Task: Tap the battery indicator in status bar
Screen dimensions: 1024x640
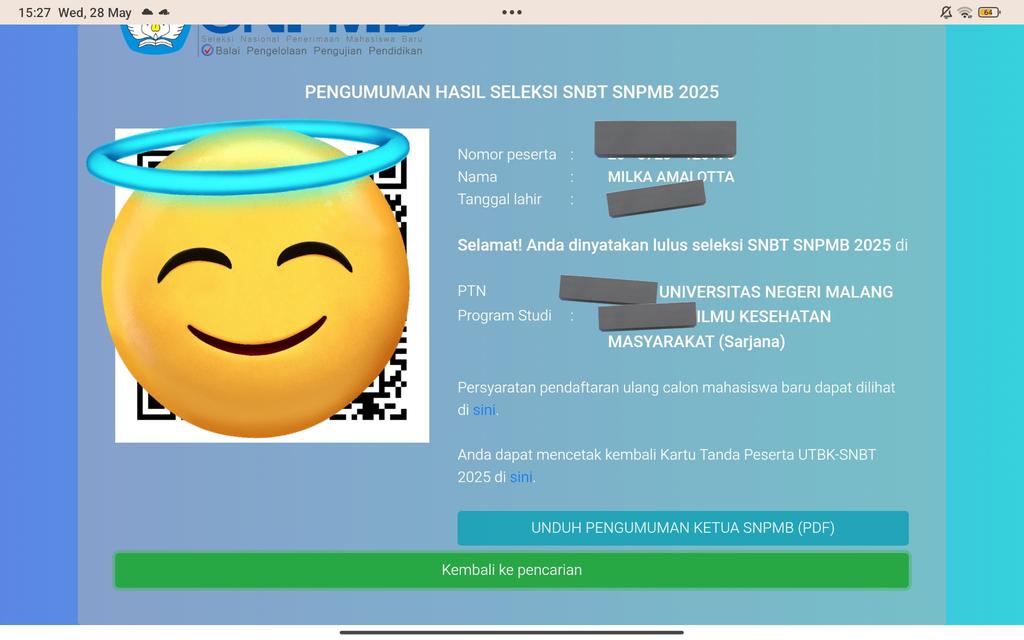Action: pyautogui.click(x=989, y=12)
